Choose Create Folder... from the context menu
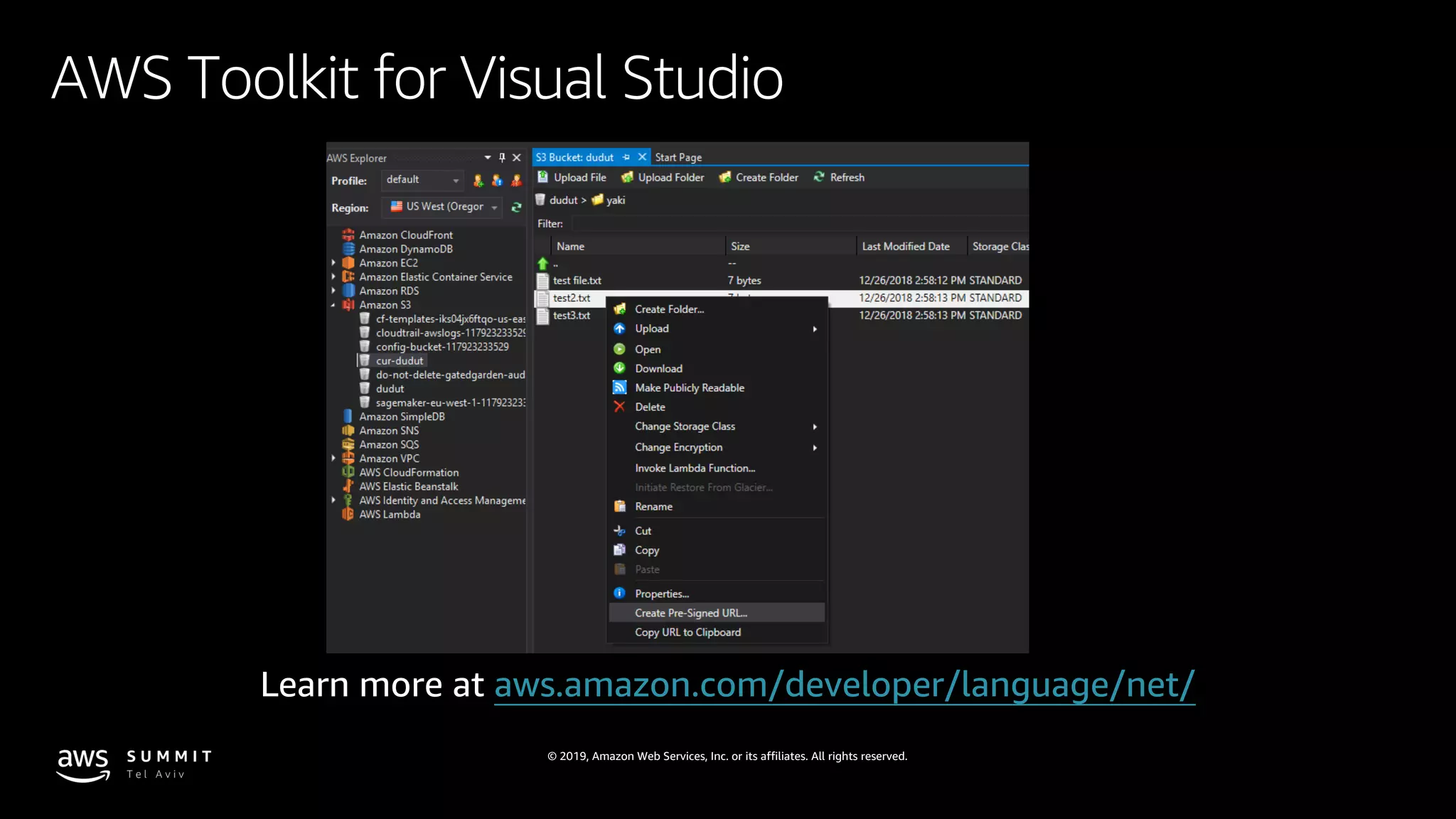Image resolution: width=1456 pixels, height=819 pixels. tap(717, 309)
